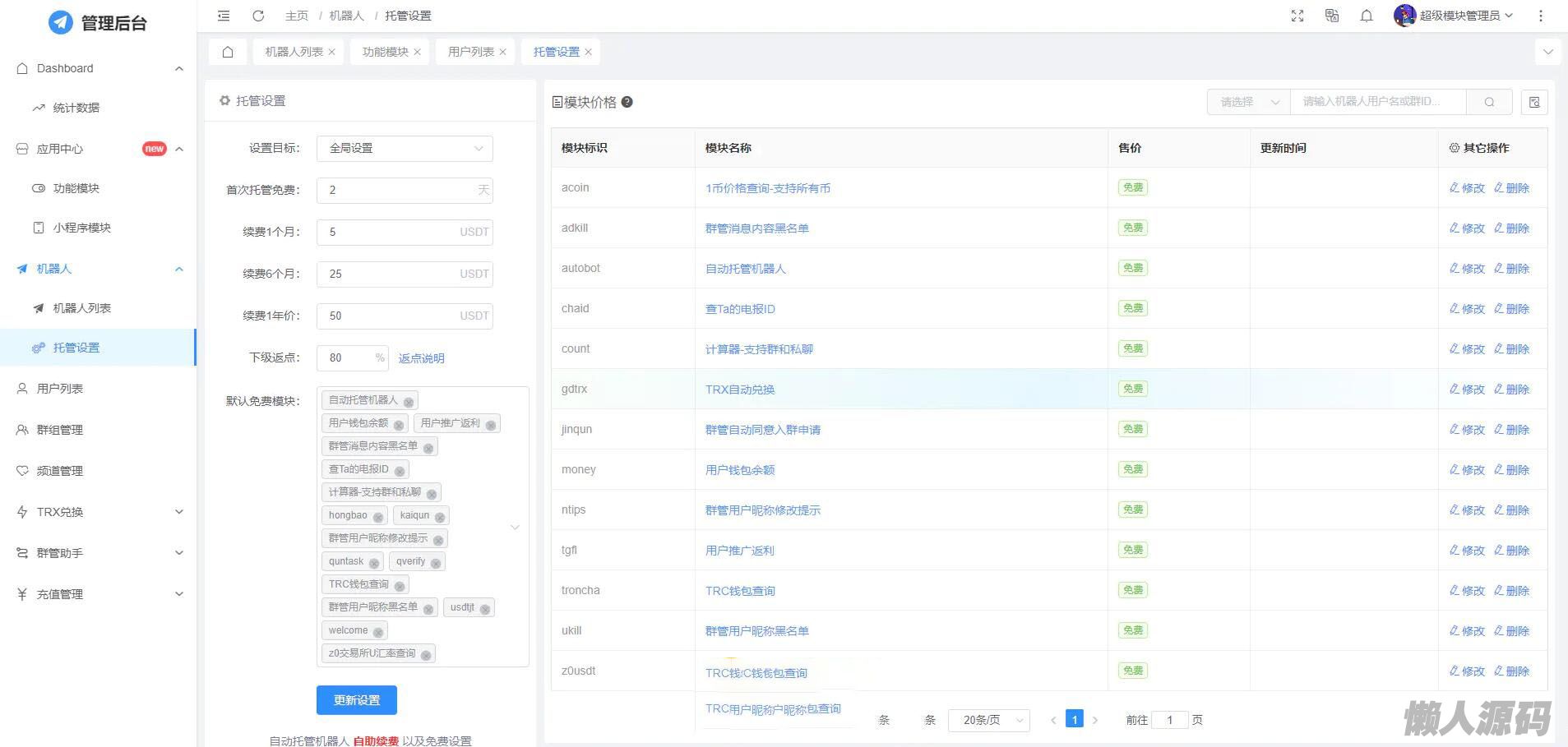Remove the 自动托管机器人 tag from free modules

409,402
